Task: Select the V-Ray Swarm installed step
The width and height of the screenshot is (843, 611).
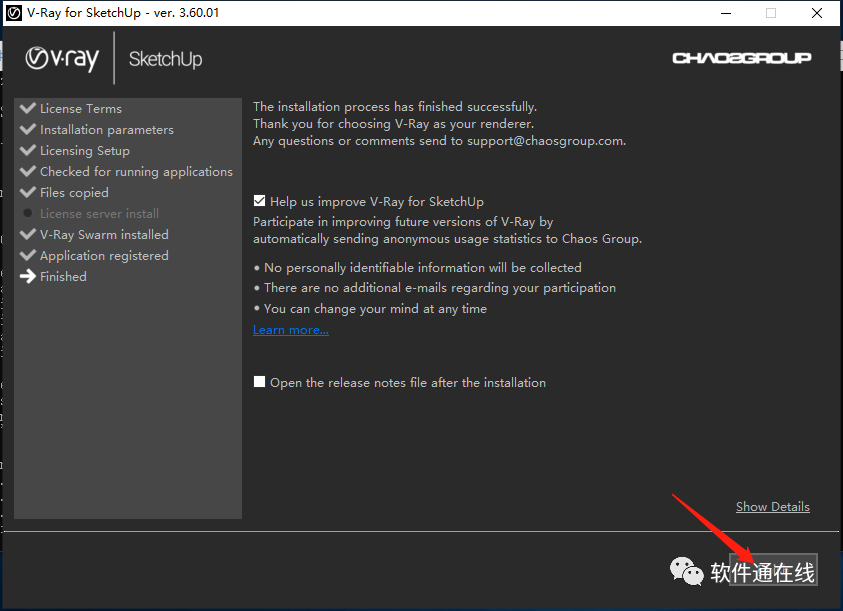Action: click(104, 235)
